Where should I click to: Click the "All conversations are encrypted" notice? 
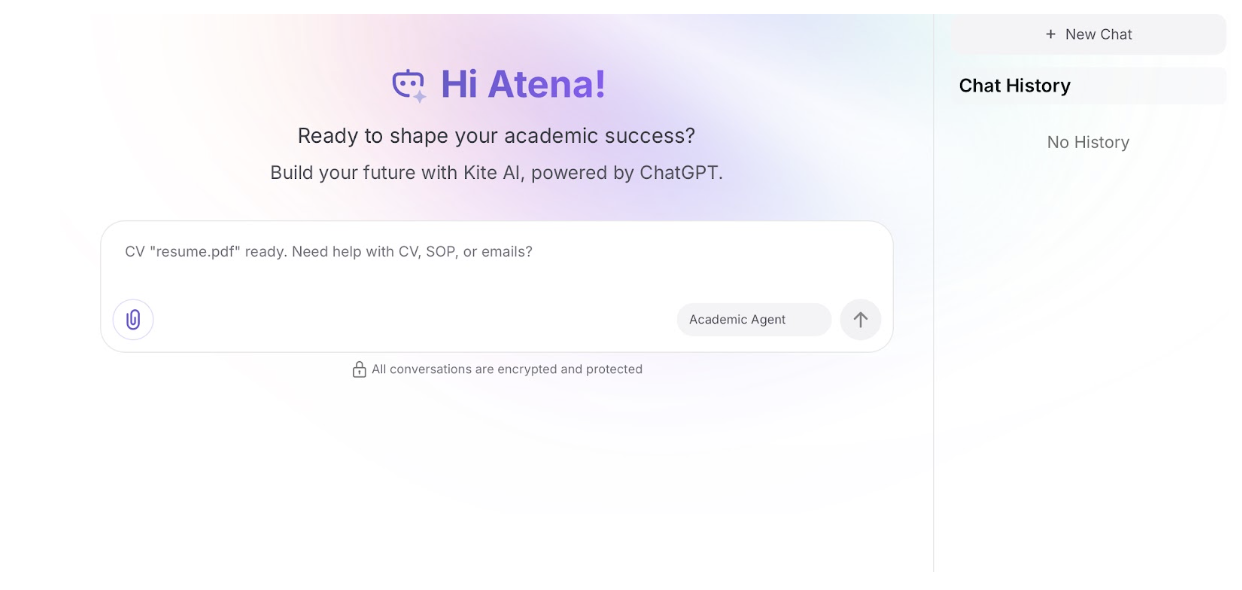point(507,369)
